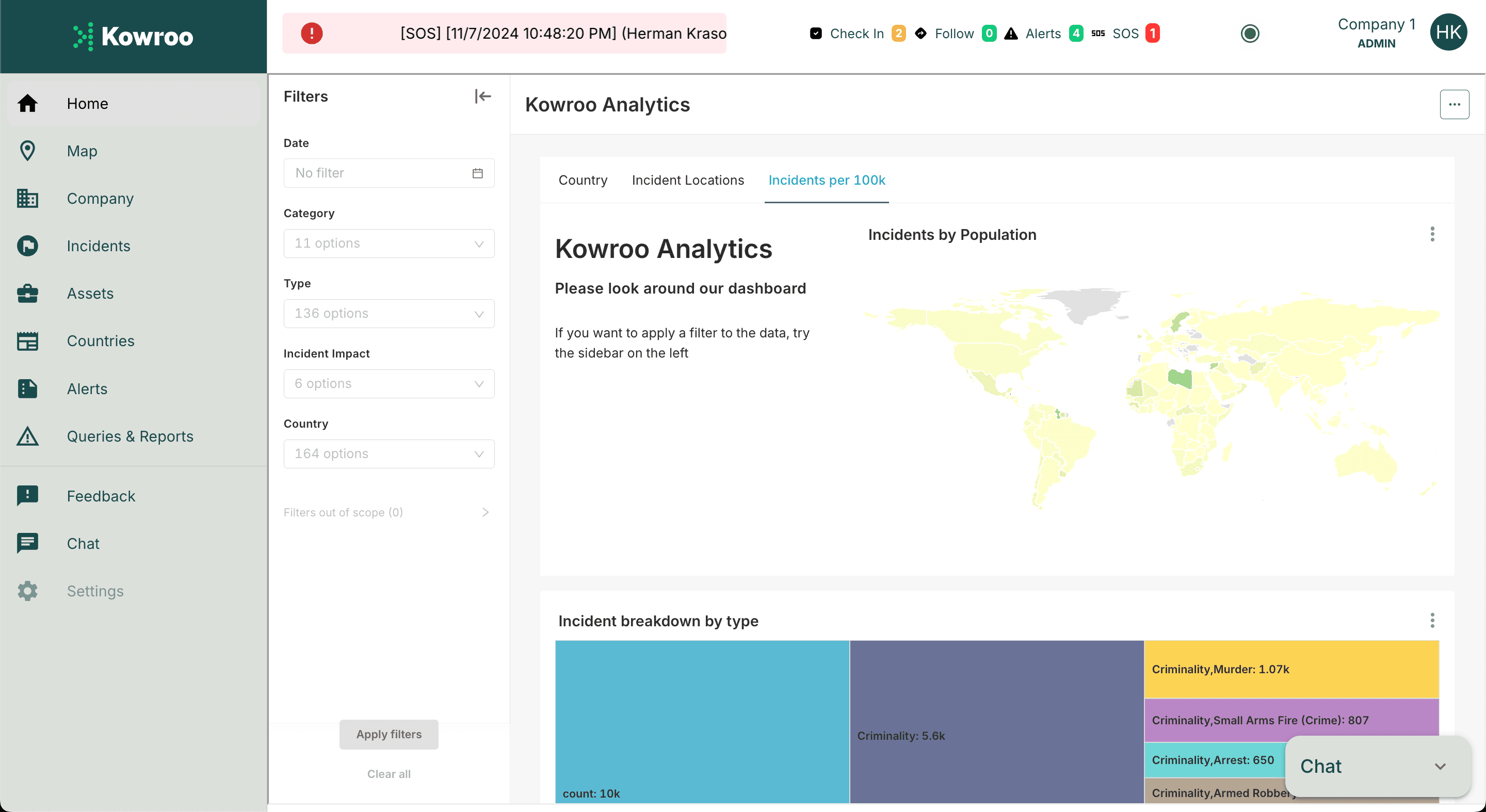Open the Country 164 options dropdown
This screenshot has height=812, width=1486.
click(389, 454)
